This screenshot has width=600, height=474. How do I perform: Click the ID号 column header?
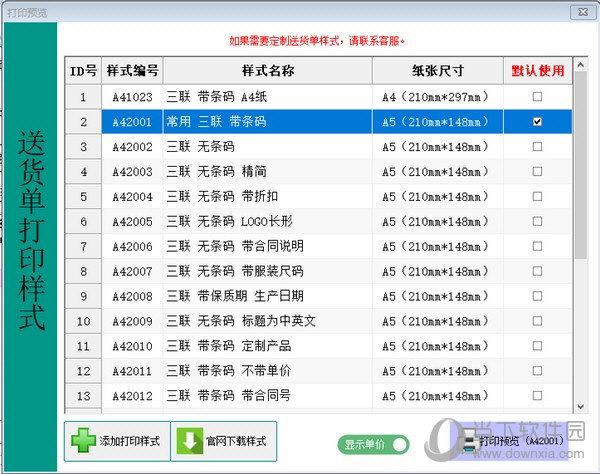tap(83, 71)
